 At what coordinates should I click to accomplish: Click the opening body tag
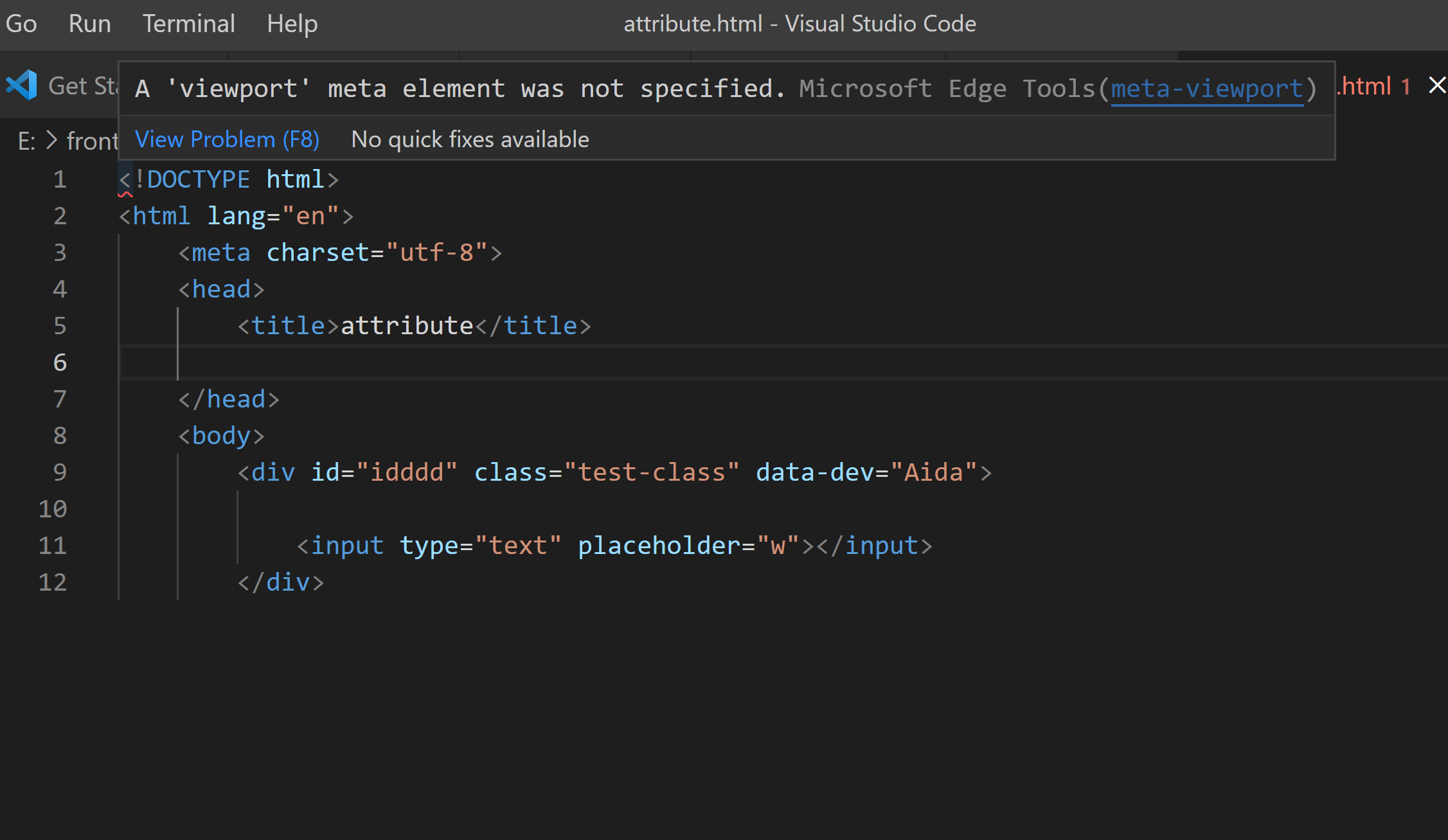coord(221,436)
